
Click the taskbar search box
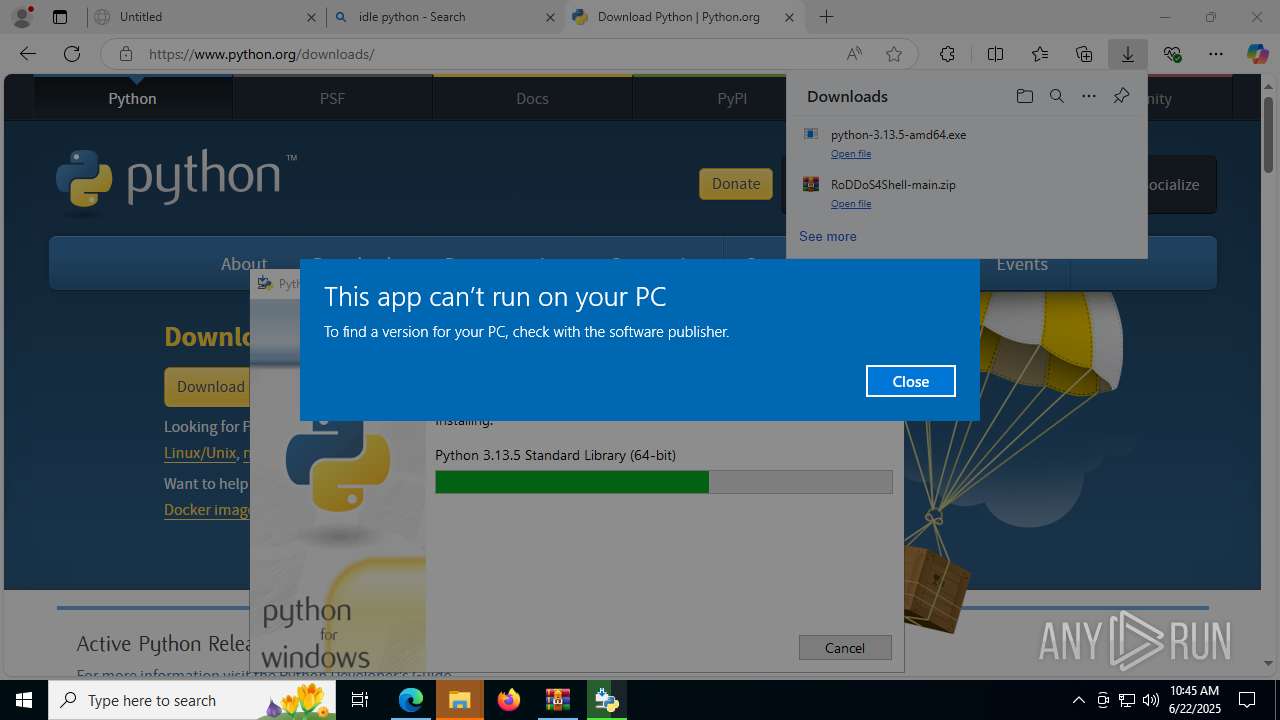coord(194,700)
